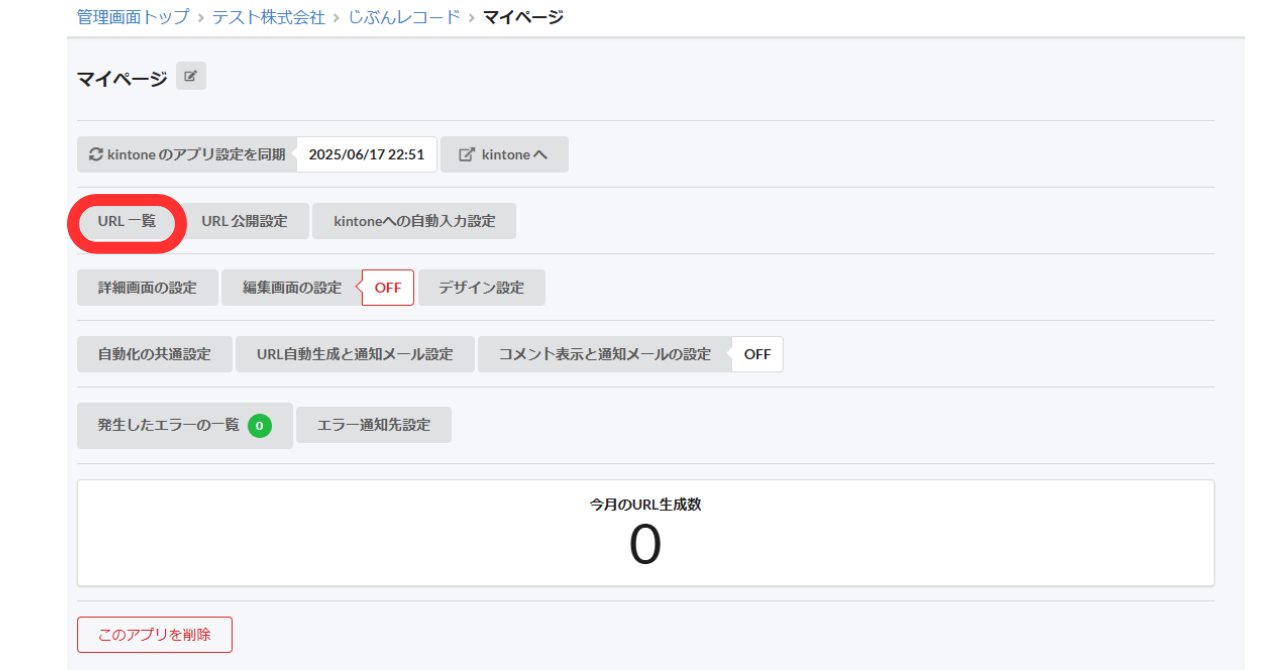1280x670 pixels.
Task: Click the 今月のURL生成数 label
Action: [x=646, y=505]
